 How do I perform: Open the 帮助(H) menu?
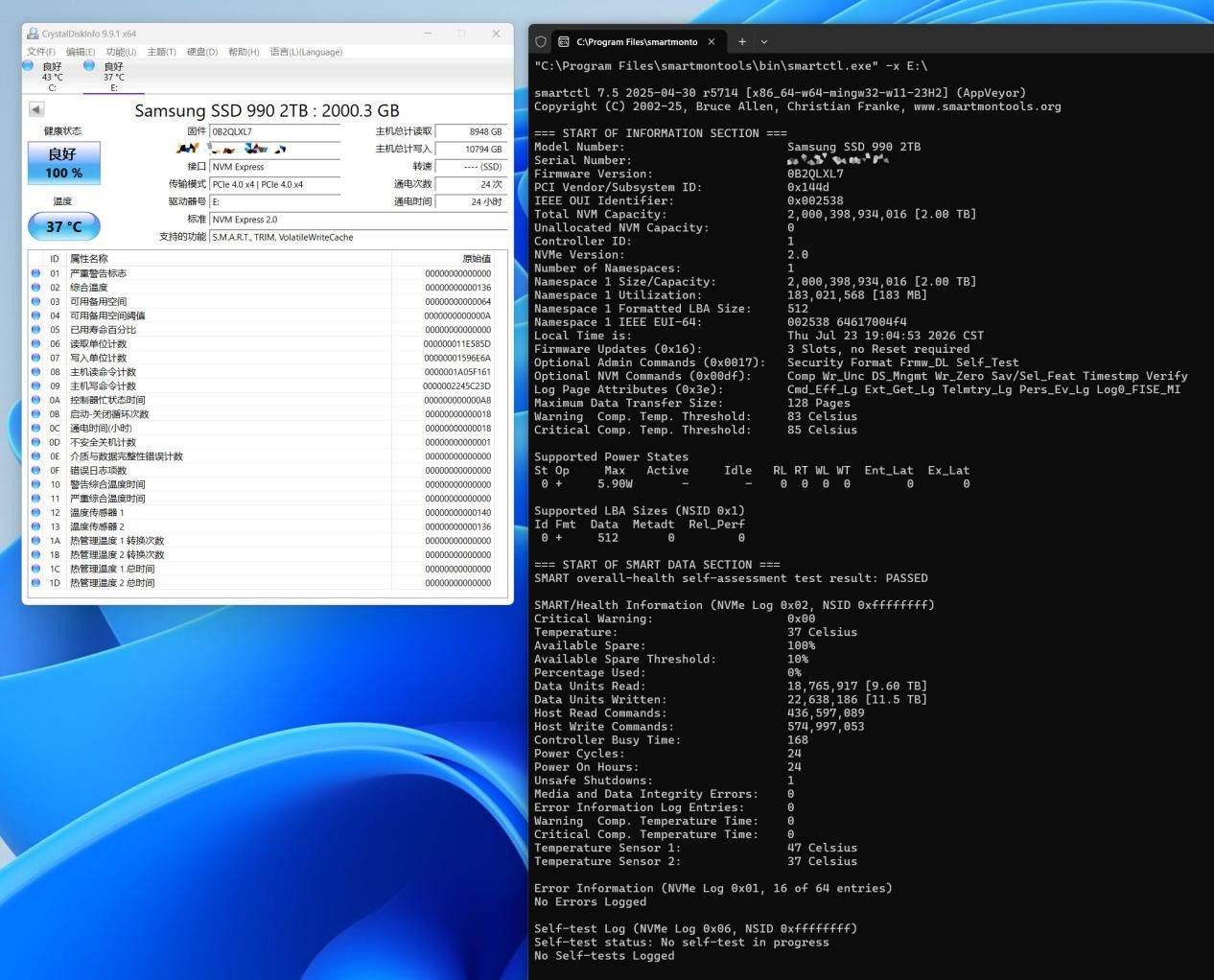(244, 52)
